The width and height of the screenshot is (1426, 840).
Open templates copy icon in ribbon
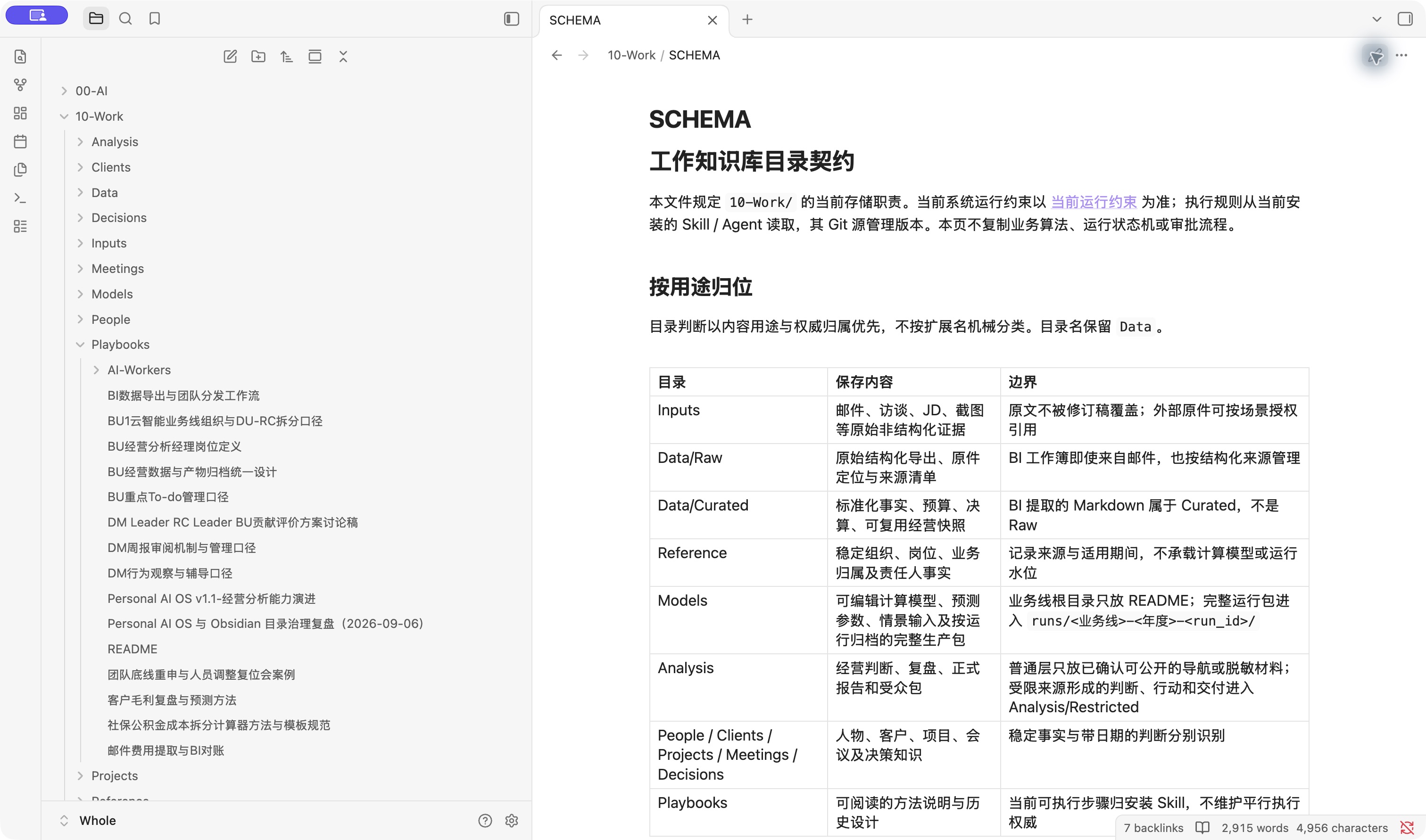(x=20, y=170)
